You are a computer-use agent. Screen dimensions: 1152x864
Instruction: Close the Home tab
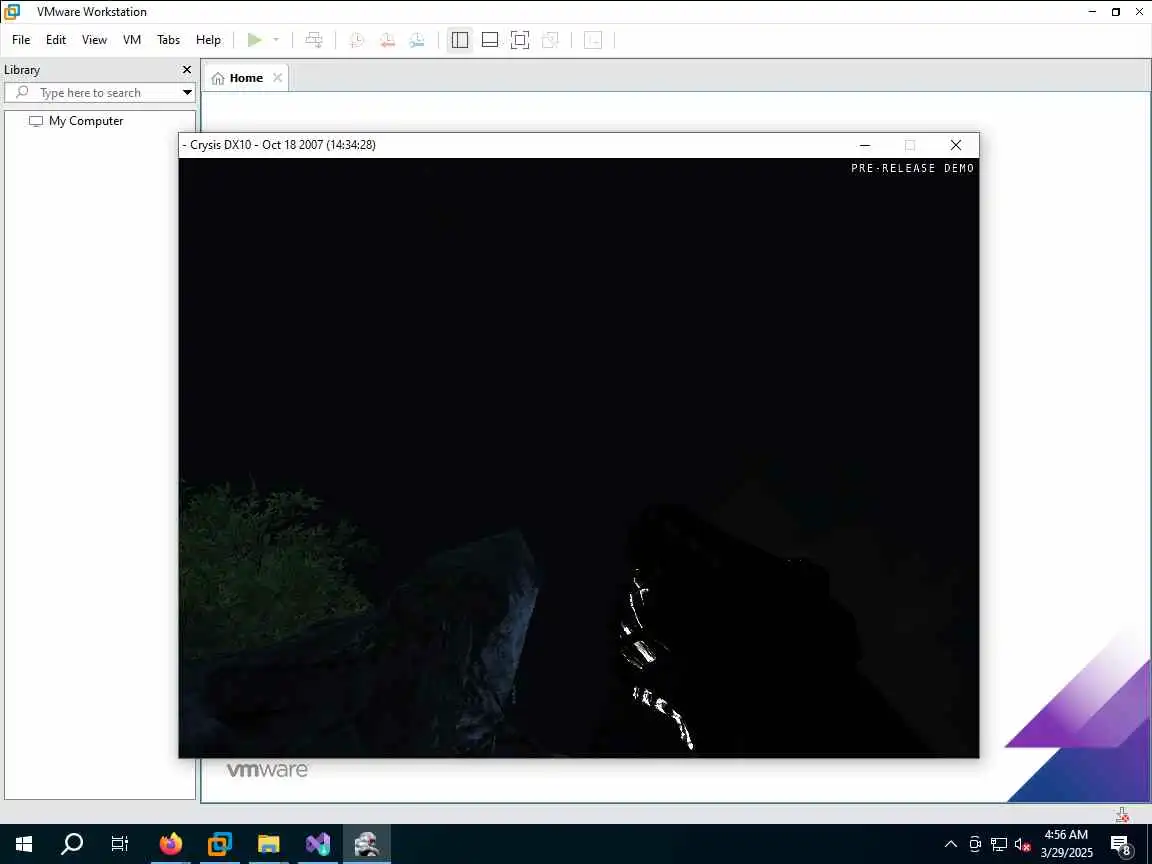277,78
